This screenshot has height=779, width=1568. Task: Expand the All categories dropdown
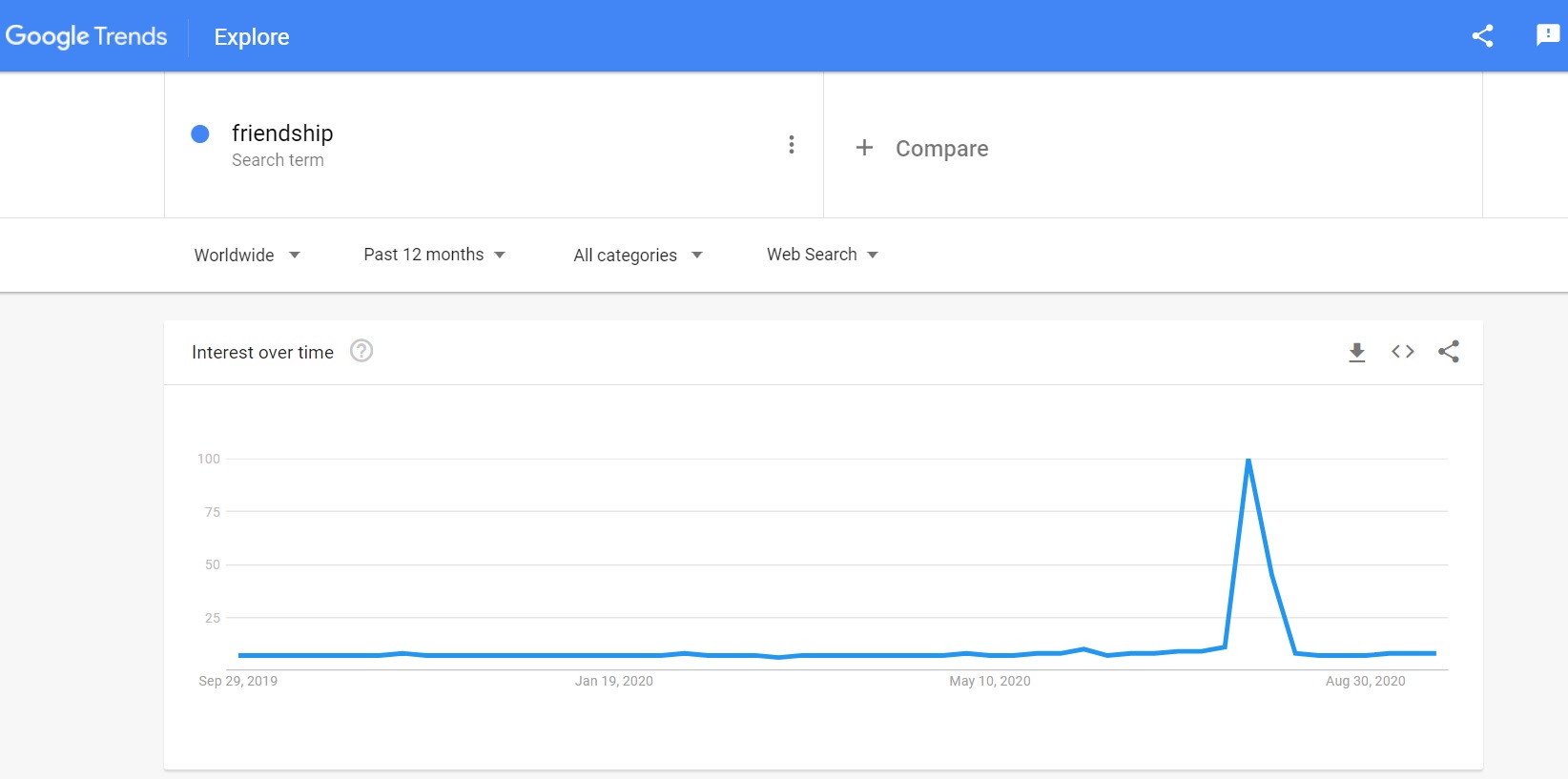pyautogui.click(x=638, y=255)
